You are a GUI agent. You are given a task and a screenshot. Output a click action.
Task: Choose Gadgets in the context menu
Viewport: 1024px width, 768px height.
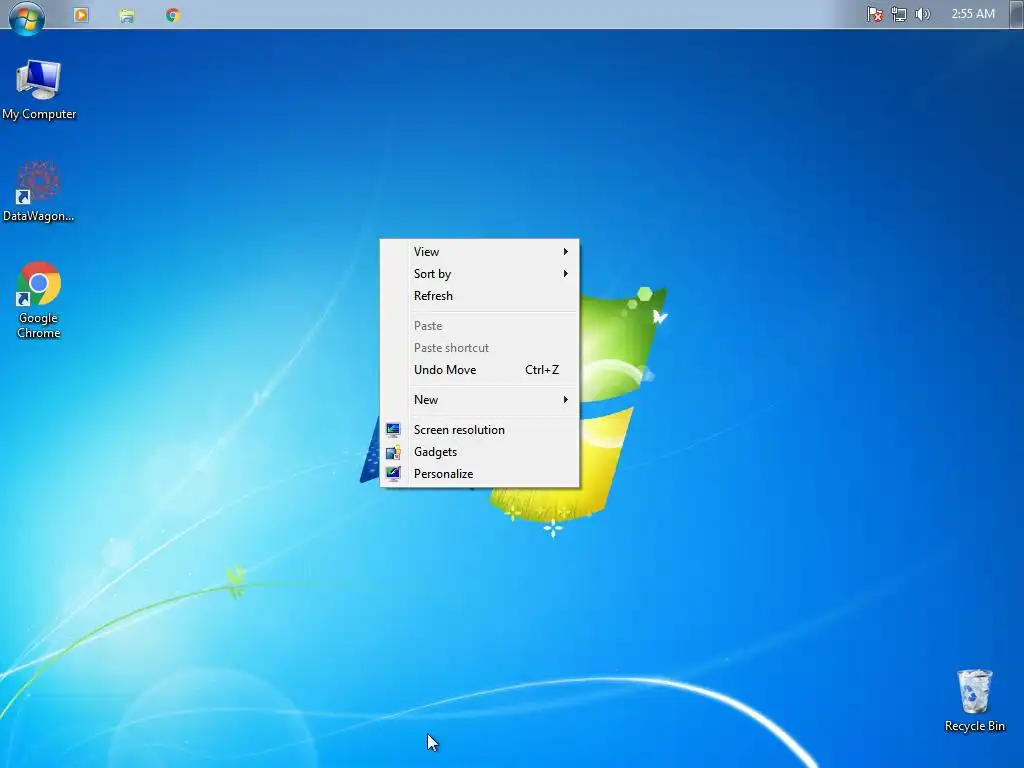[x=479, y=452]
